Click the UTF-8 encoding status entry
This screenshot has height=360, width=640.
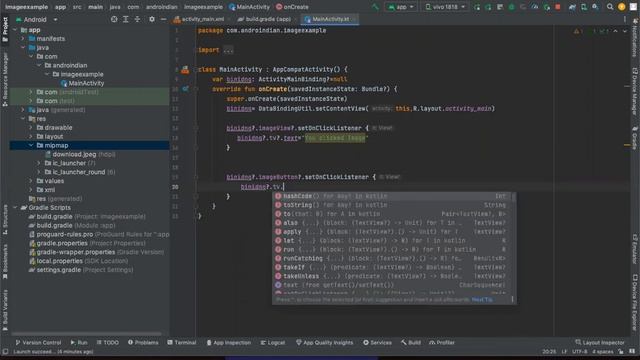580,351
